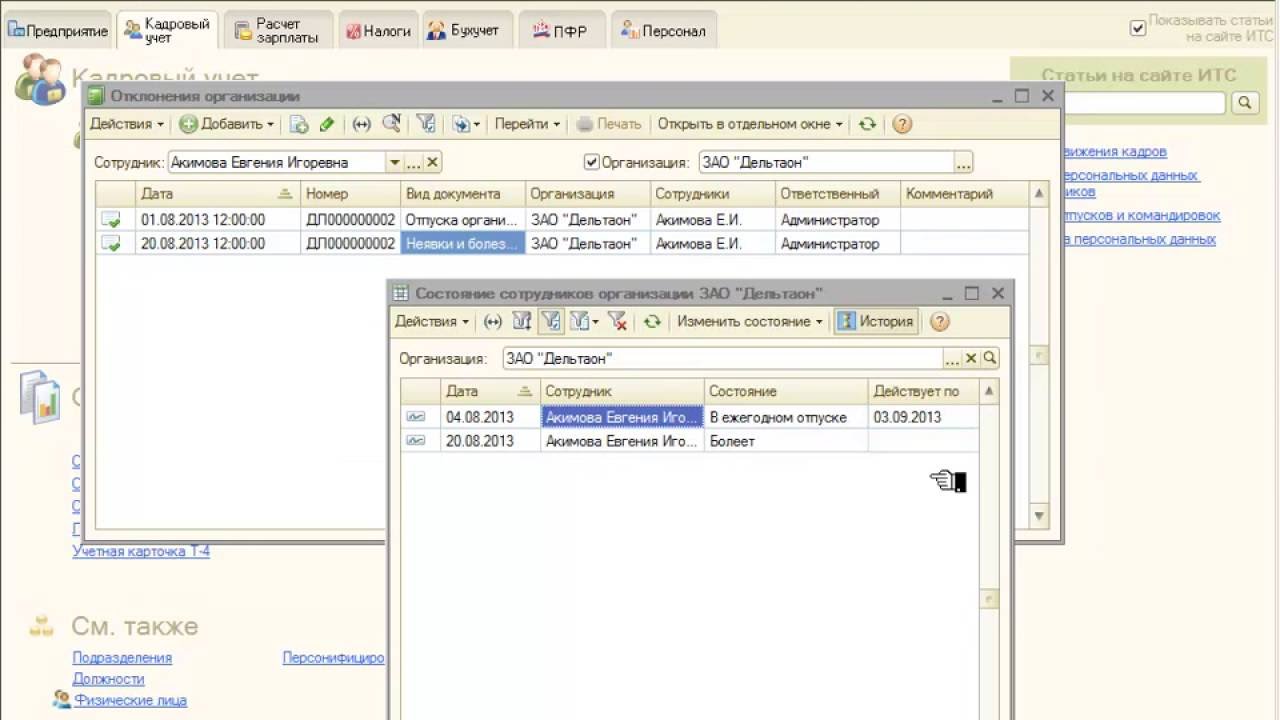Viewport: 1280px width, 720px height.
Task: Click the Печать button in Отклонения toolbar
Action: click(609, 124)
